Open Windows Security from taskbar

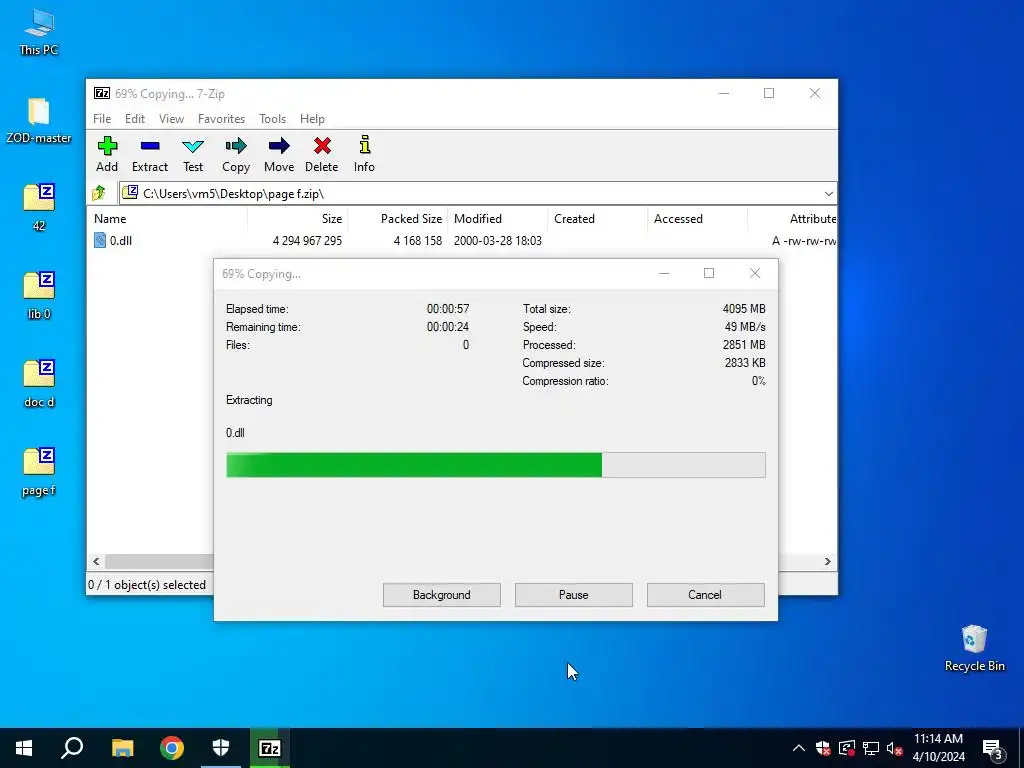[x=221, y=748]
